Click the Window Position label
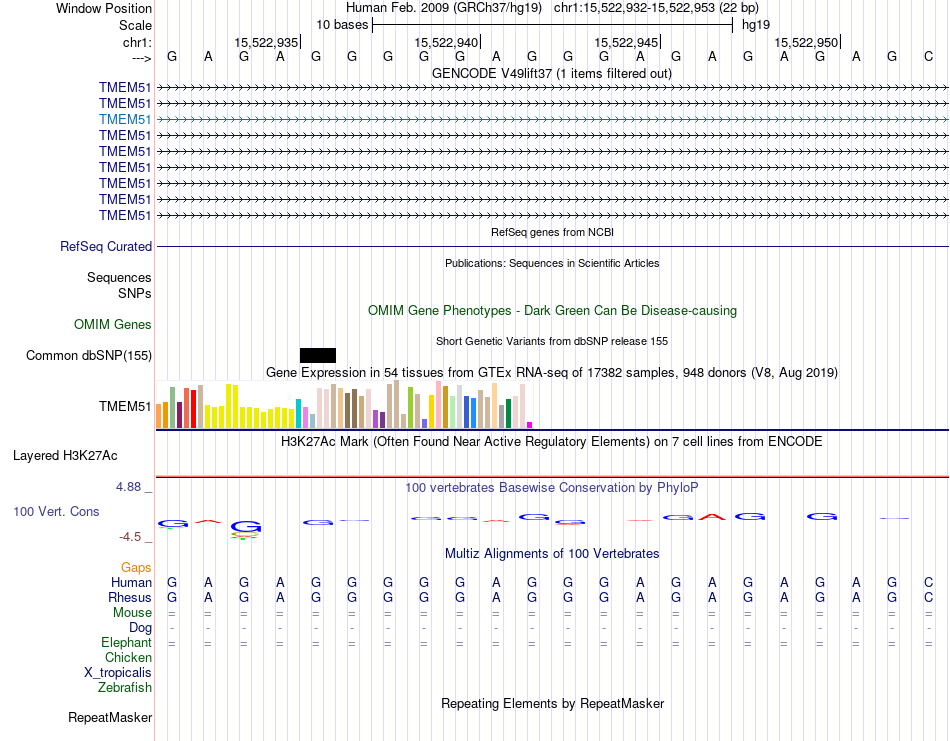 point(104,8)
